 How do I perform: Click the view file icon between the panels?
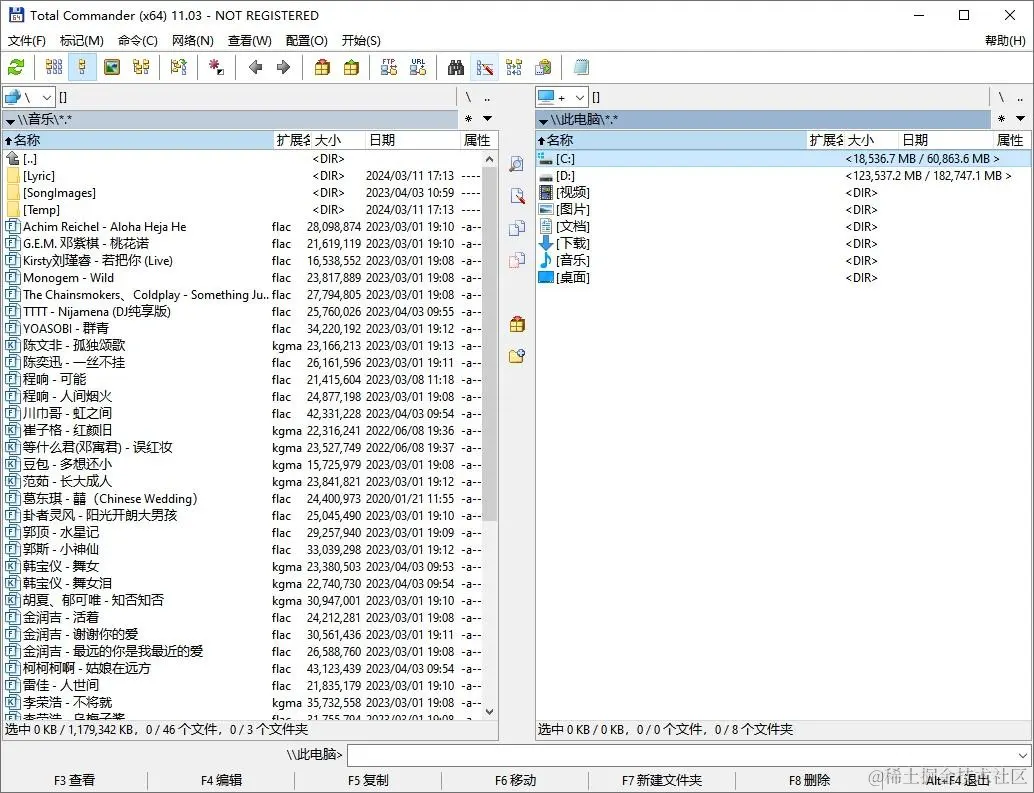(x=517, y=164)
